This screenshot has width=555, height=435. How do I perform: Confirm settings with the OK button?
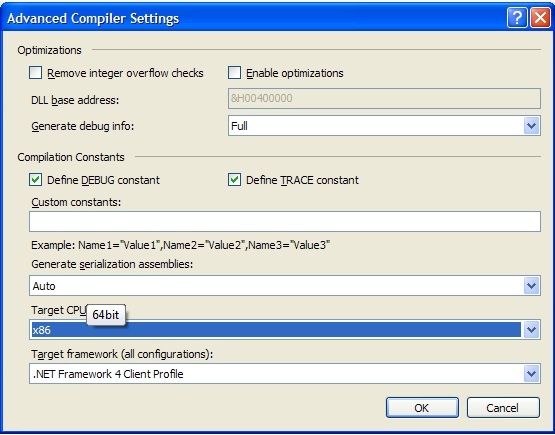click(x=422, y=408)
